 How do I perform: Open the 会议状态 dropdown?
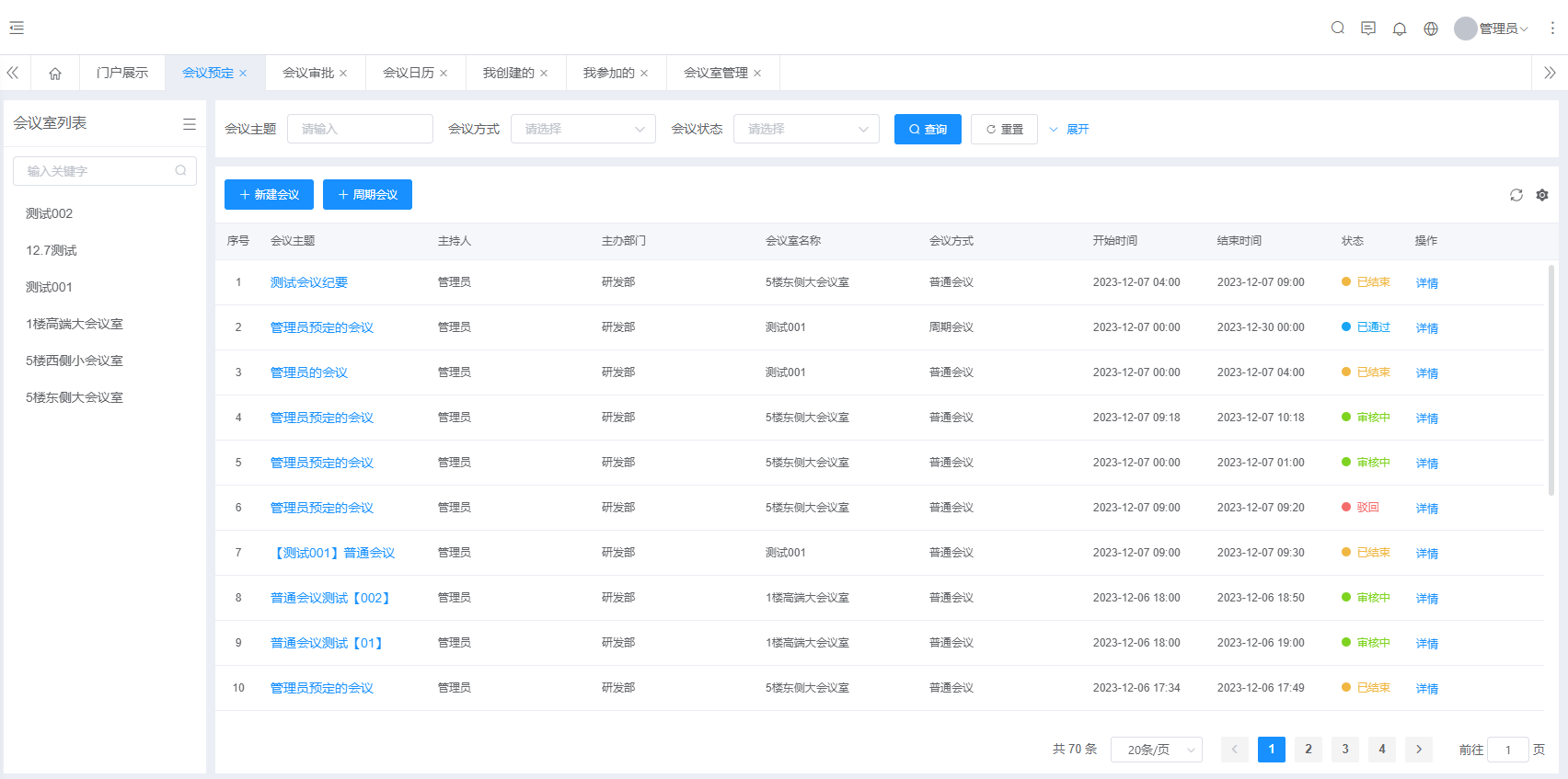click(x=805, y=129)
